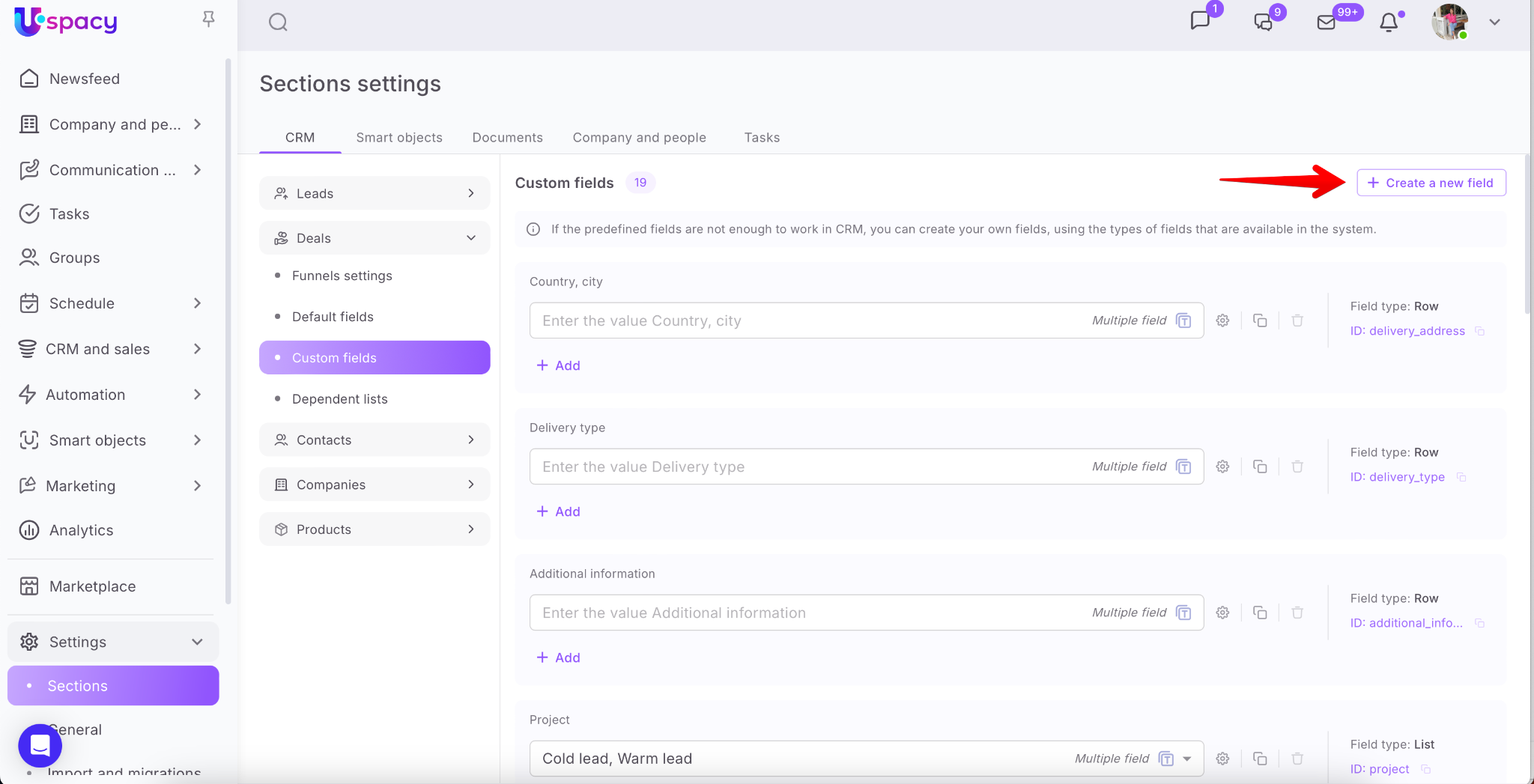Duplicate the Delivery type field
1534x784 pixels.
(1260, 467)
